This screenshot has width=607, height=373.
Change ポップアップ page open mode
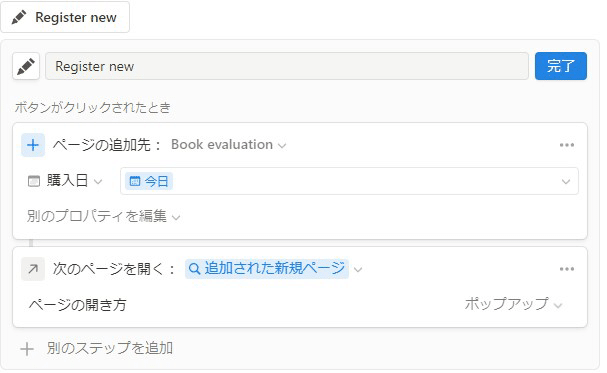513,304
